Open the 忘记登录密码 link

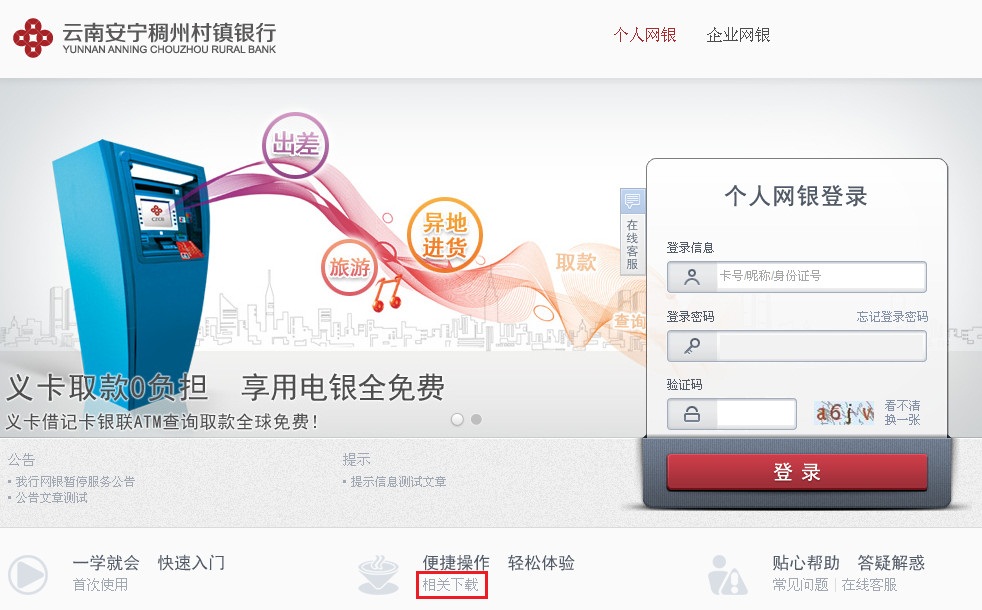click(892, 317)
